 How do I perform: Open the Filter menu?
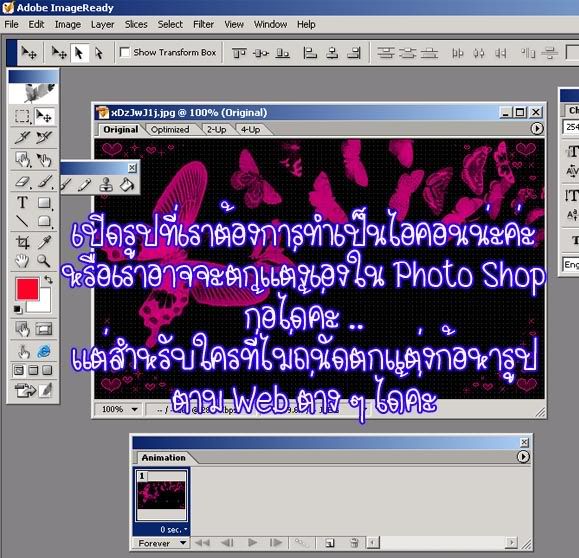[x=203, y=24]
